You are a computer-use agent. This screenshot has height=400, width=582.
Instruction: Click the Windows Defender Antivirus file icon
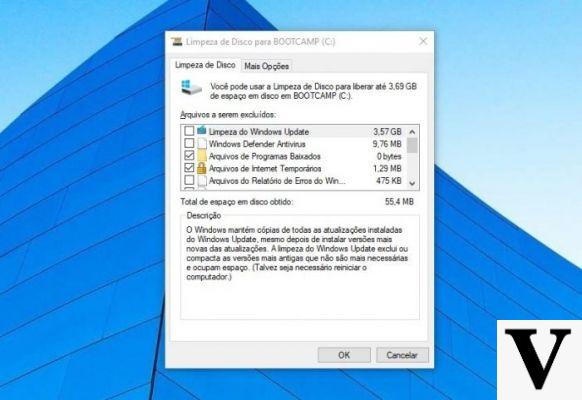202,143
